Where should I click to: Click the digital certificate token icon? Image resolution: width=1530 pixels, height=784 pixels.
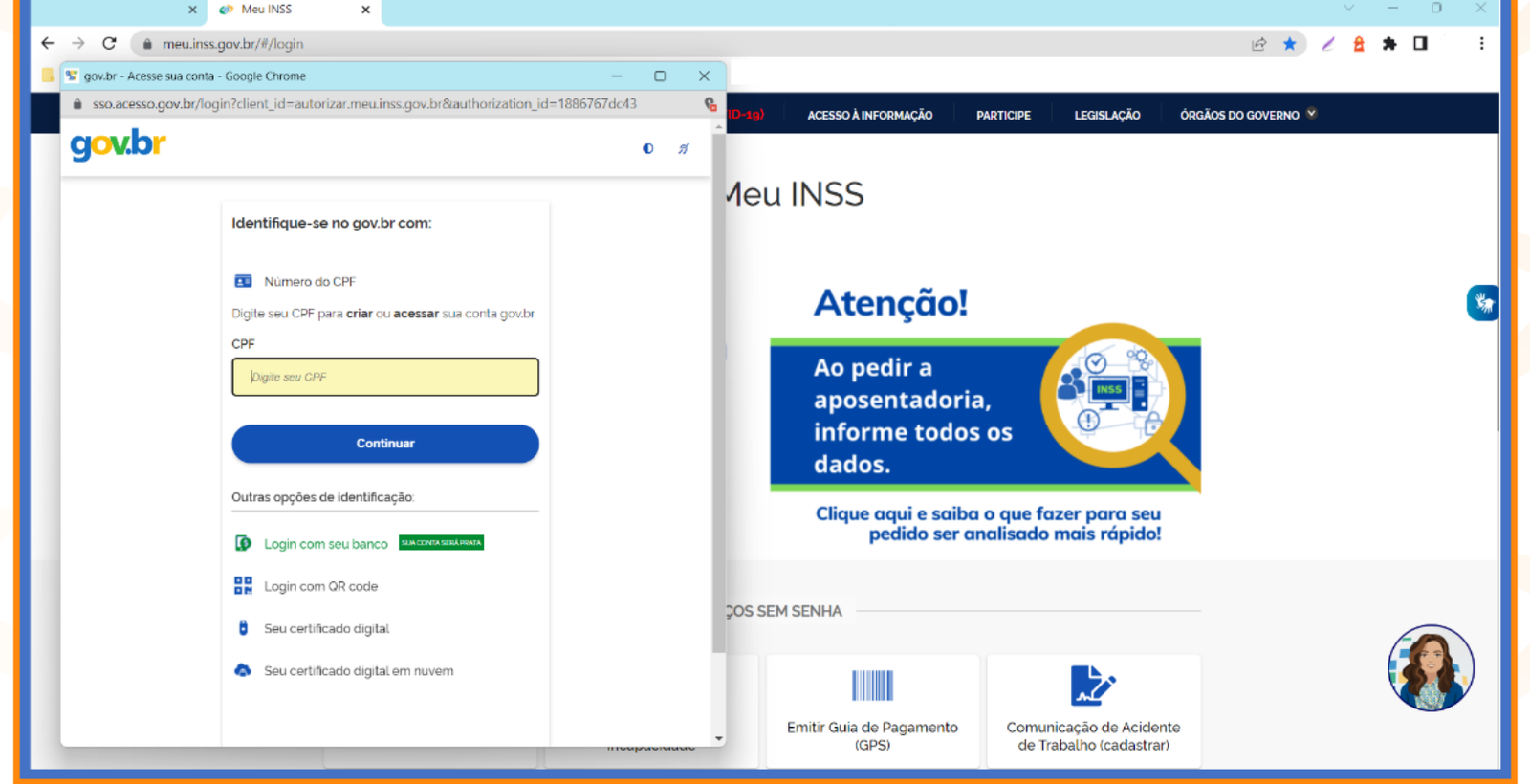[243, 628]
